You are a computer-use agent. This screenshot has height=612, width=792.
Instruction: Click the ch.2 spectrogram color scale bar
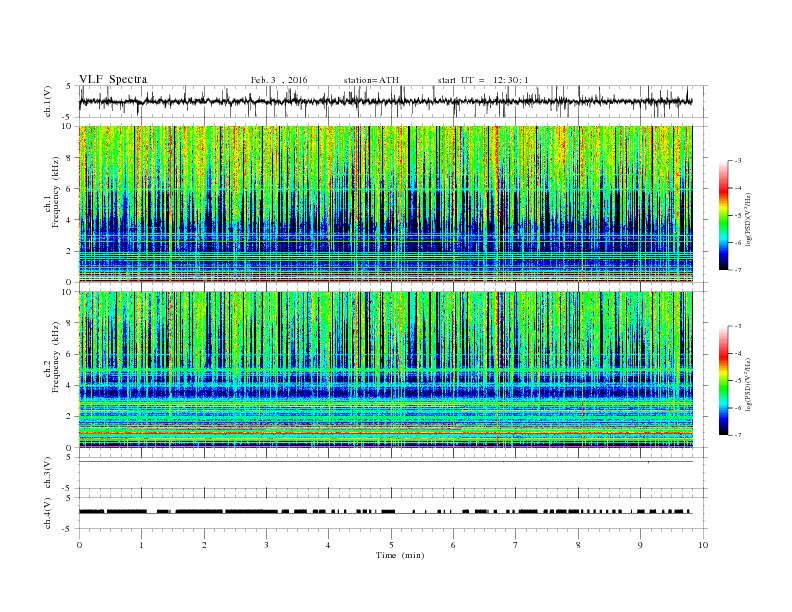pos(723,381)
